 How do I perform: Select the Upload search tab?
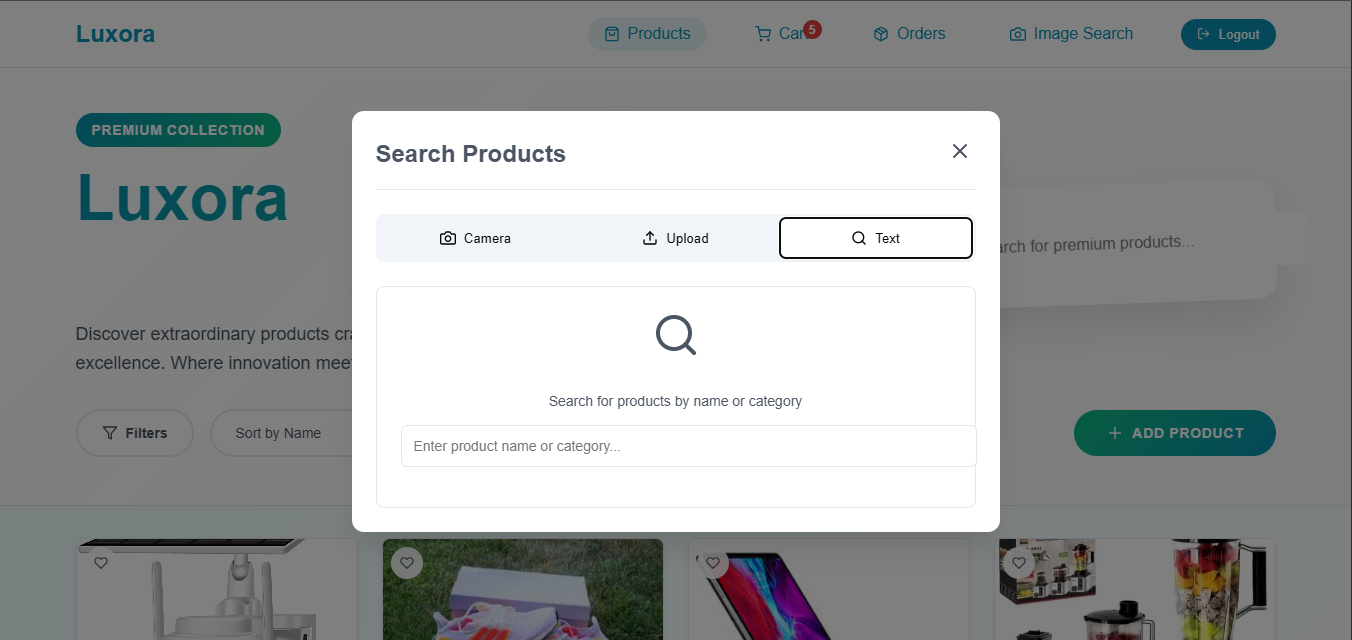pos(675,238)
